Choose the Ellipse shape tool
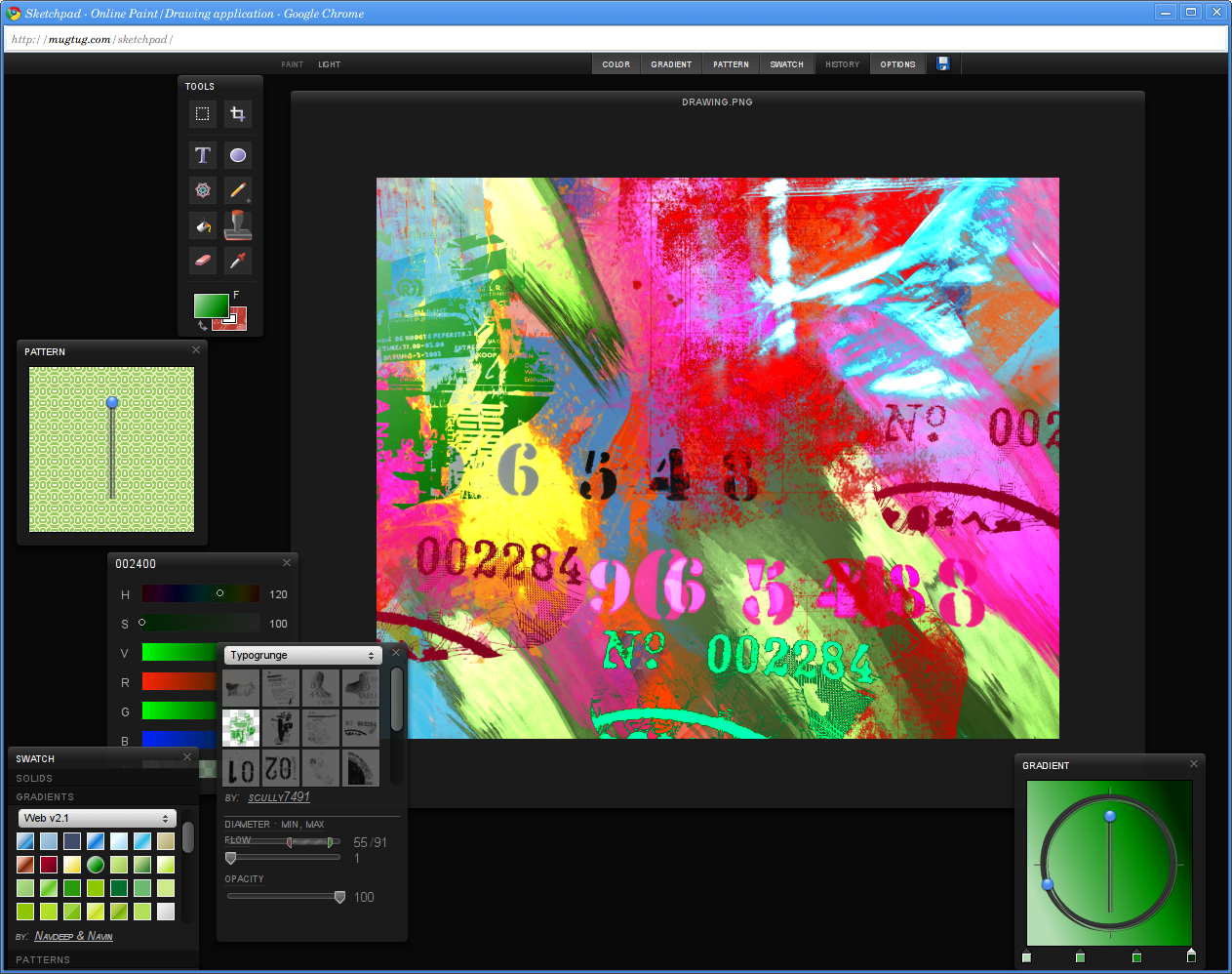Viewport: 1232px width, 974px height. pyautogui.click(x=237, y=155)
